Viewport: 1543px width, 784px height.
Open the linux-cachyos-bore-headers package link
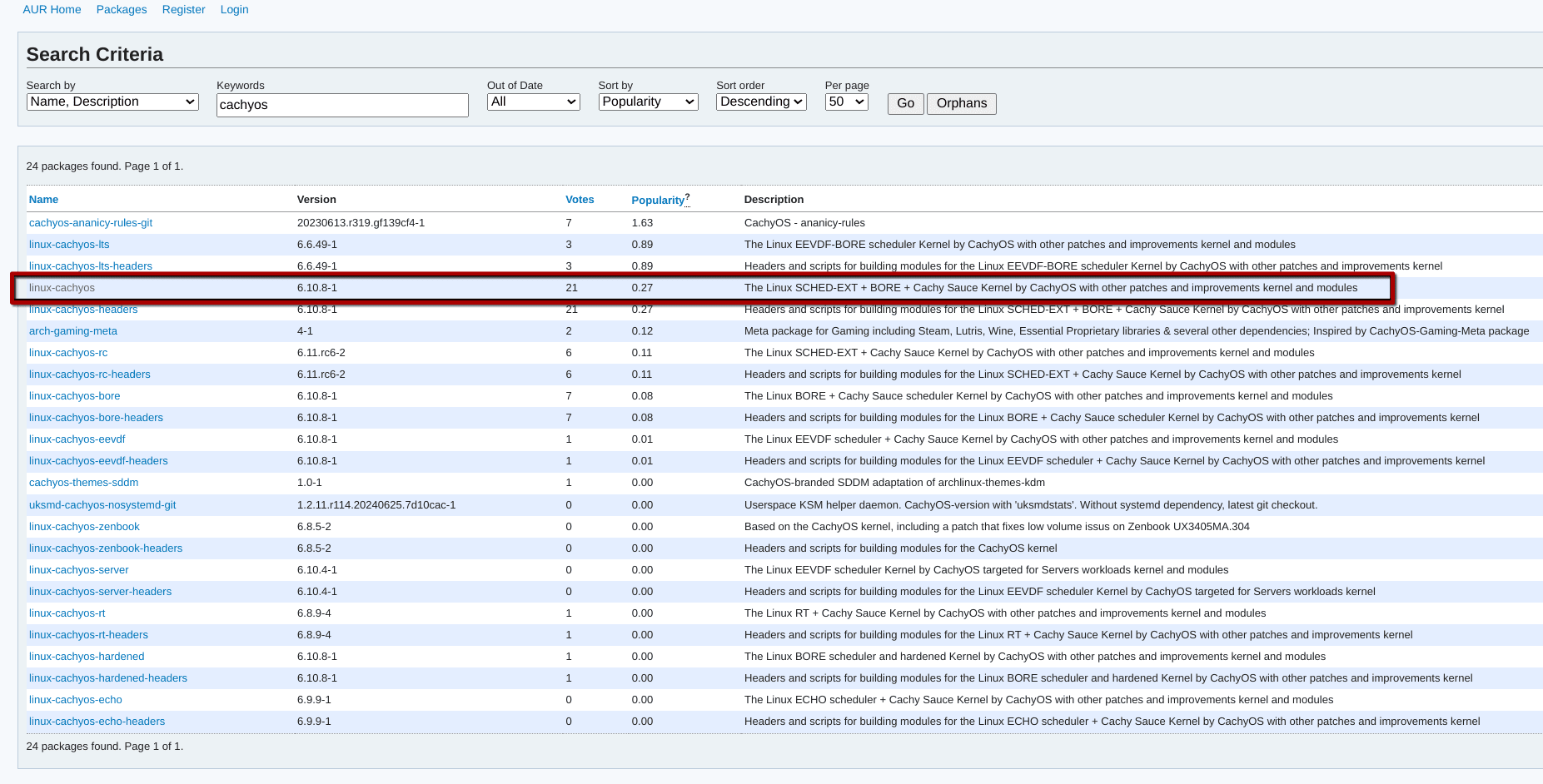[96, 418]
